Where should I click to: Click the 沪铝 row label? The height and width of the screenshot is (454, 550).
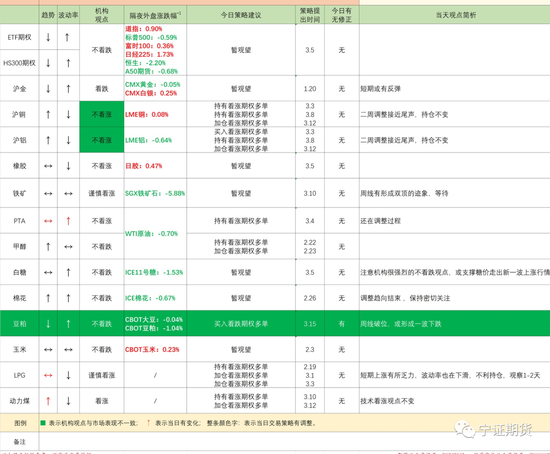pyautogui.click(x=19, y=140)
